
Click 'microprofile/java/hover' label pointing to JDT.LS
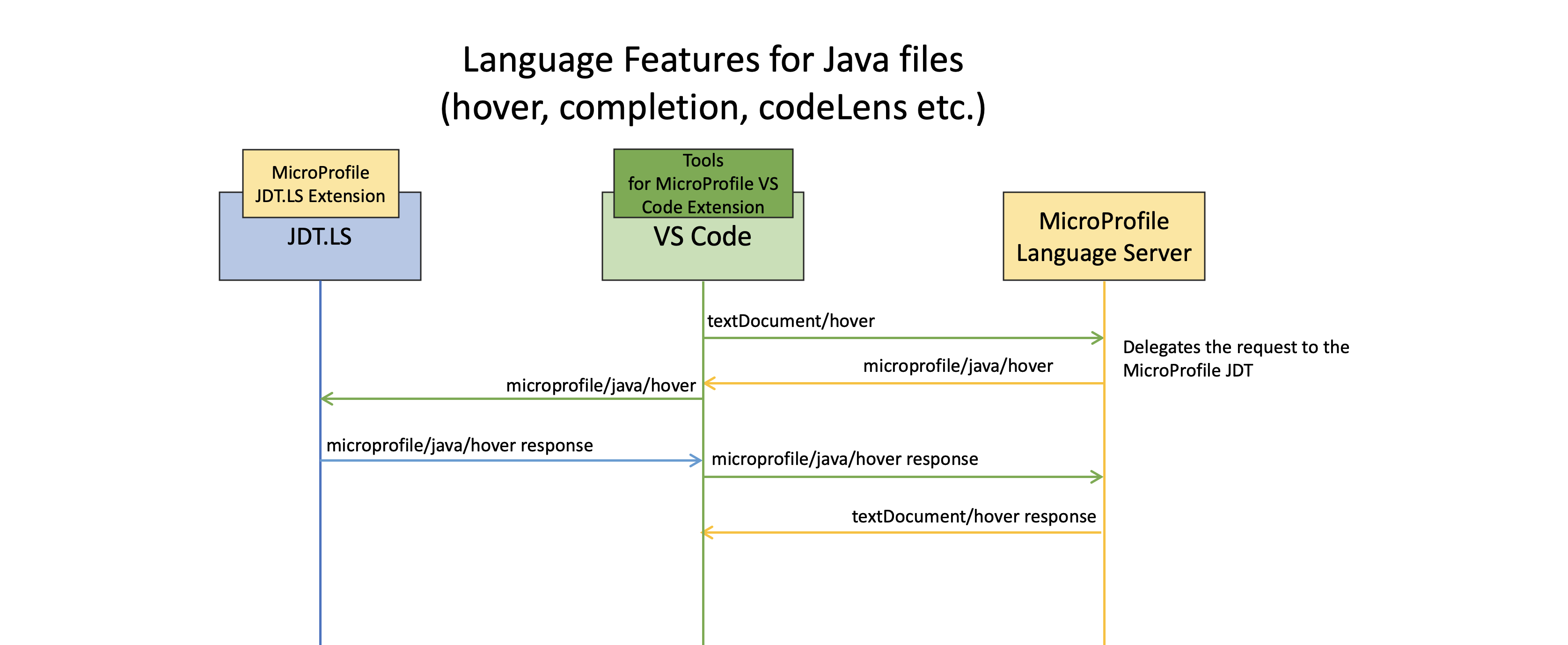pos(601,385)
